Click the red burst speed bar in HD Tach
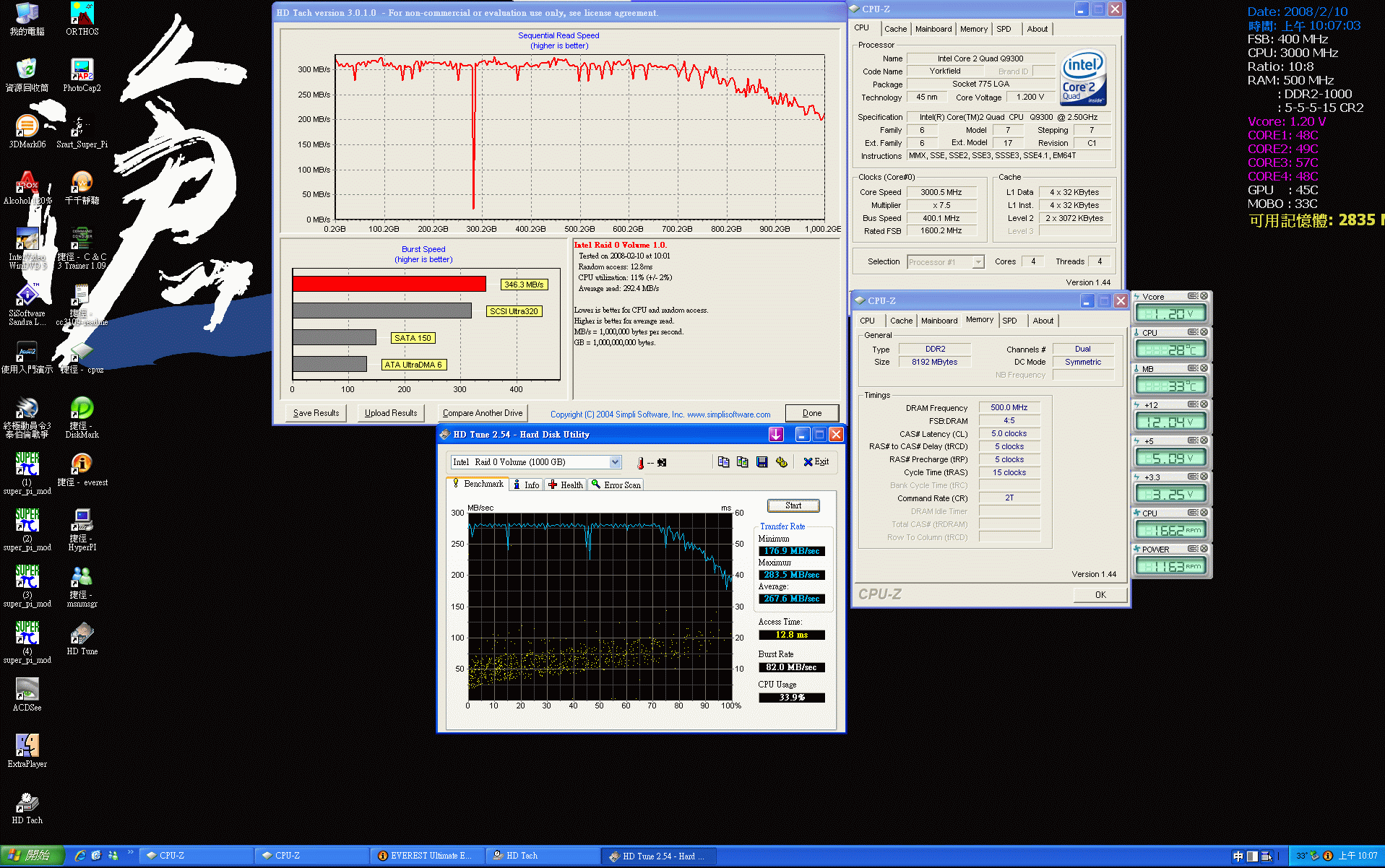This screenshot has width=1385, height=868. tap(389, 285)
